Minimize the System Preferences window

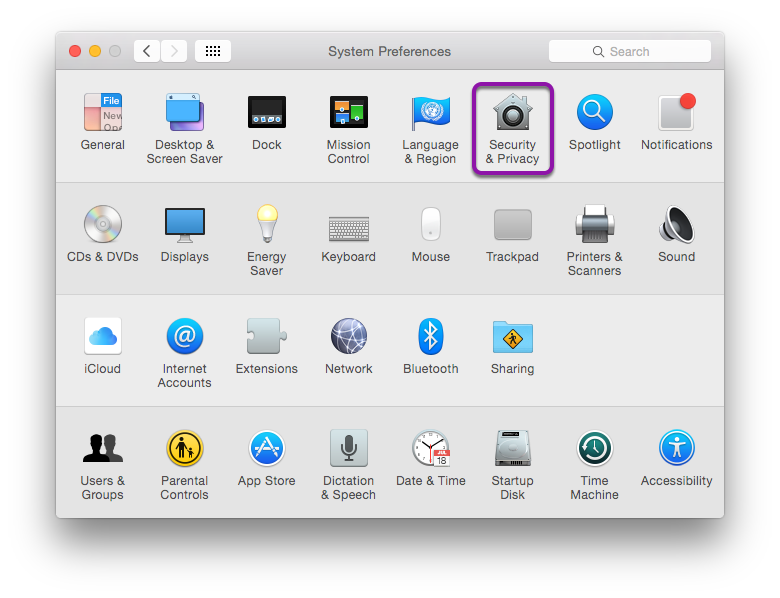pos(95,51)
